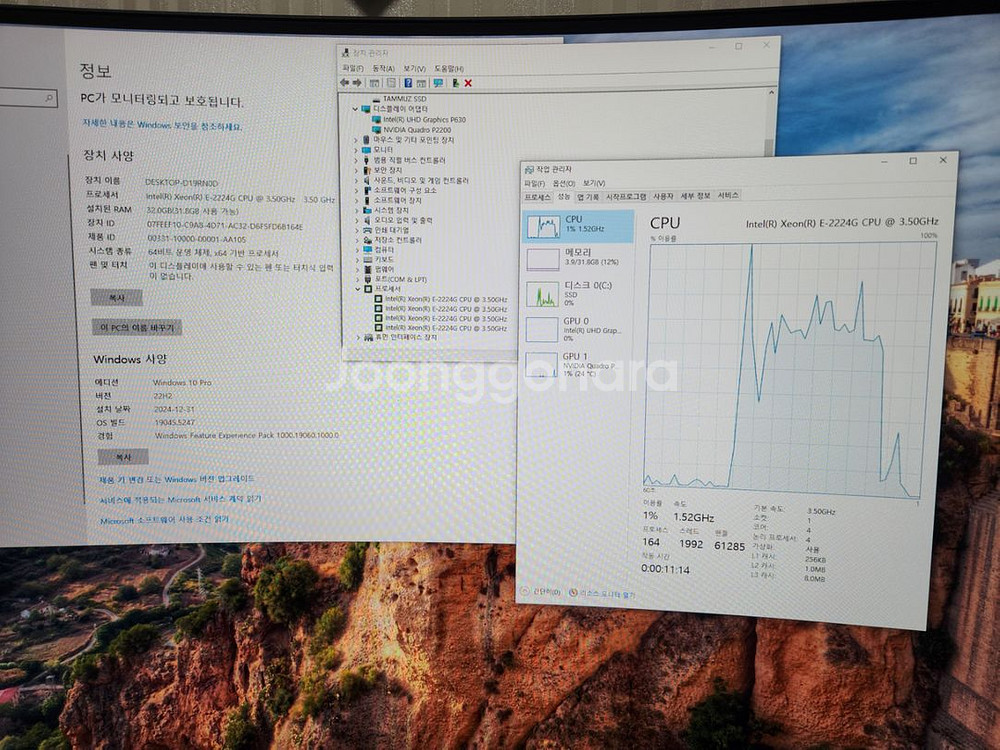1000x750 pixels.
Task: Open Microsoft 서비스 계약 읽기 link
Action: (x=180, y=499)
